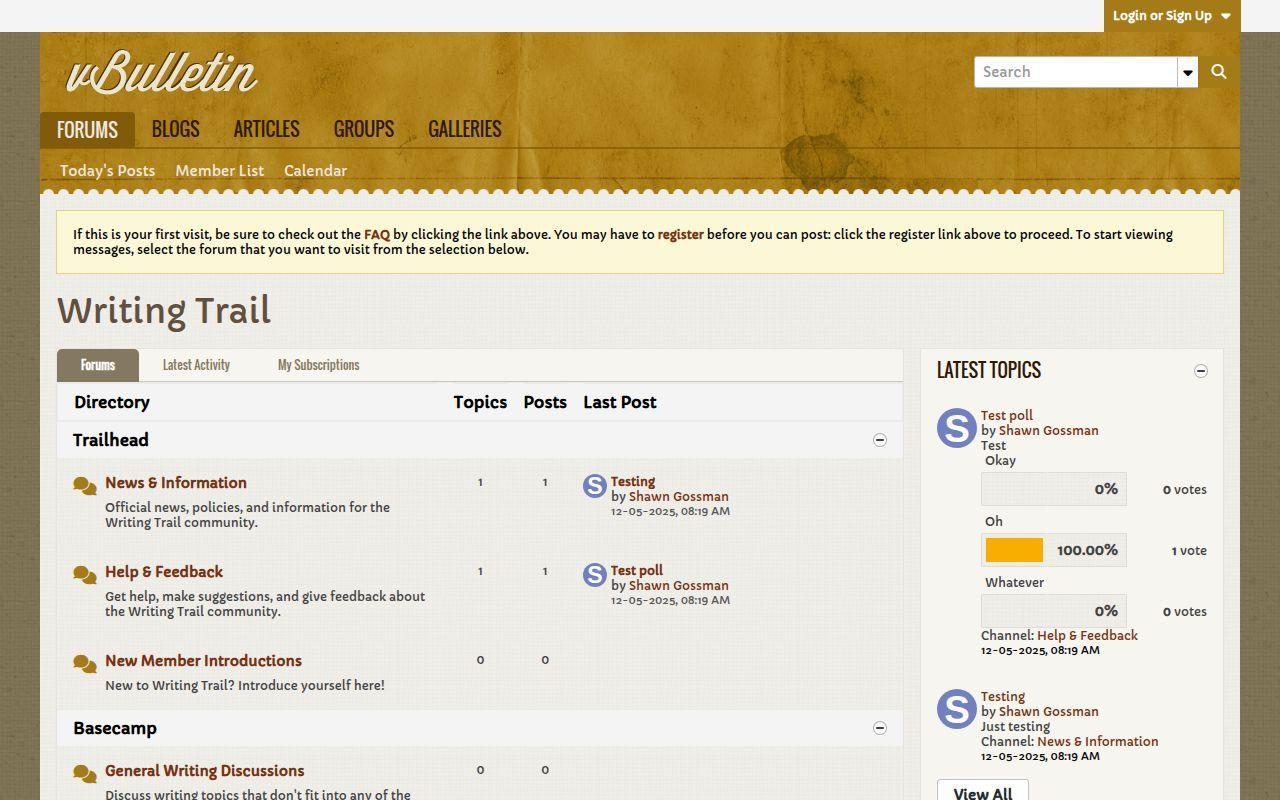
Task: Click the avatar next to Testing last post
Action: pyautogui.click(x=595, y=486)
